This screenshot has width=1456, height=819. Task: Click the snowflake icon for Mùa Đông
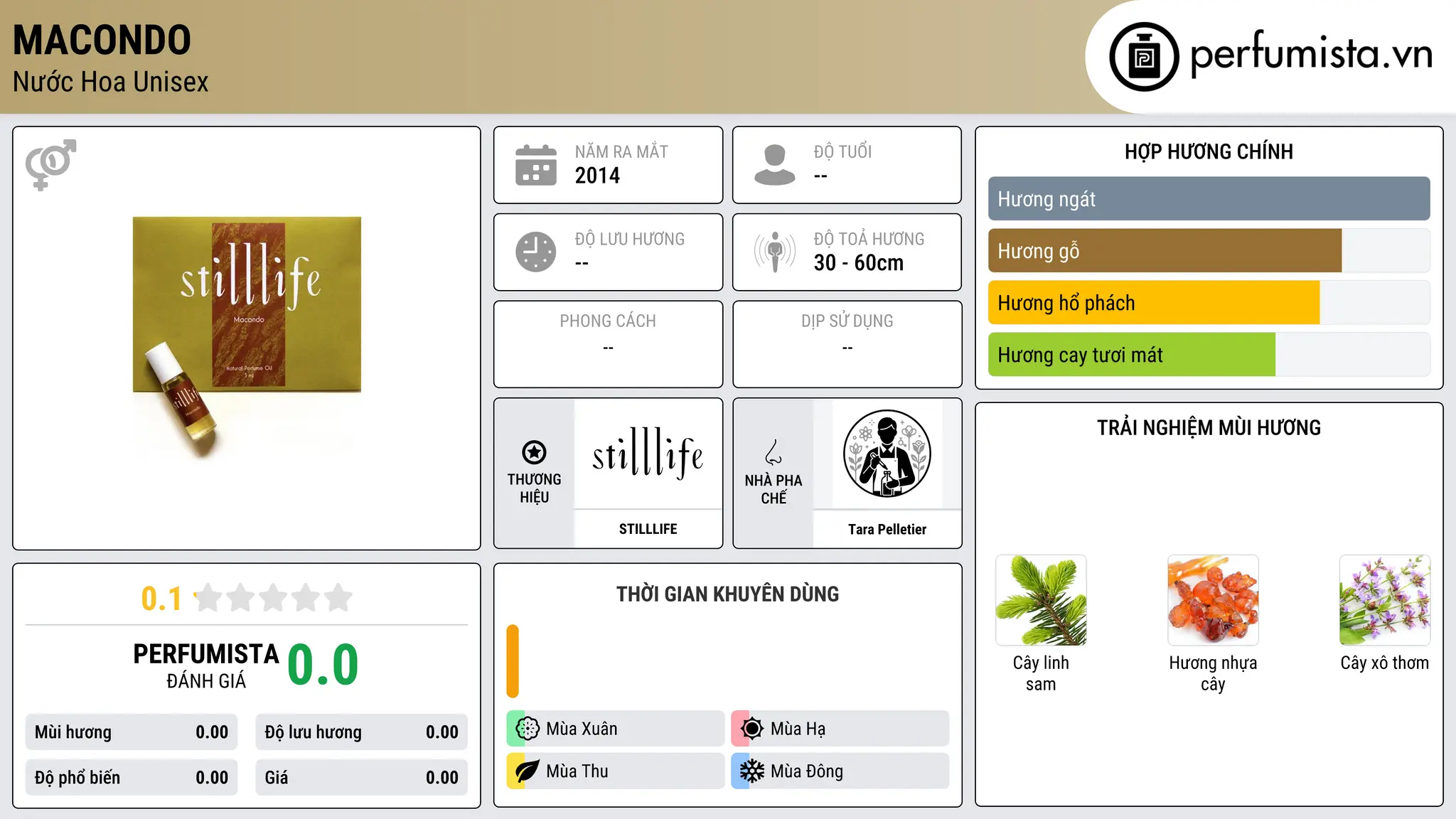pos(752,771)
